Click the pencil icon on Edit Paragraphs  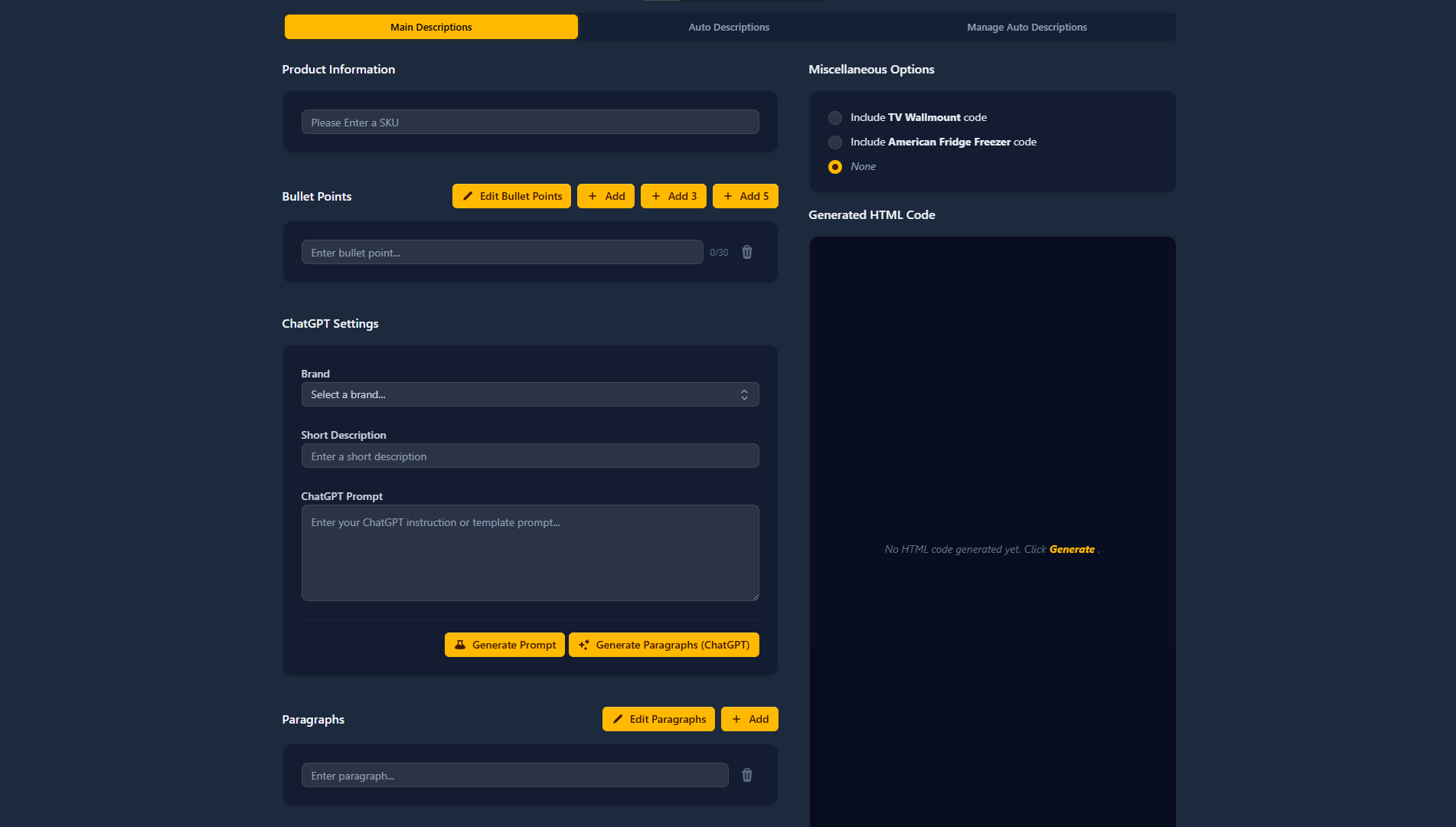[x=617, y=719]
